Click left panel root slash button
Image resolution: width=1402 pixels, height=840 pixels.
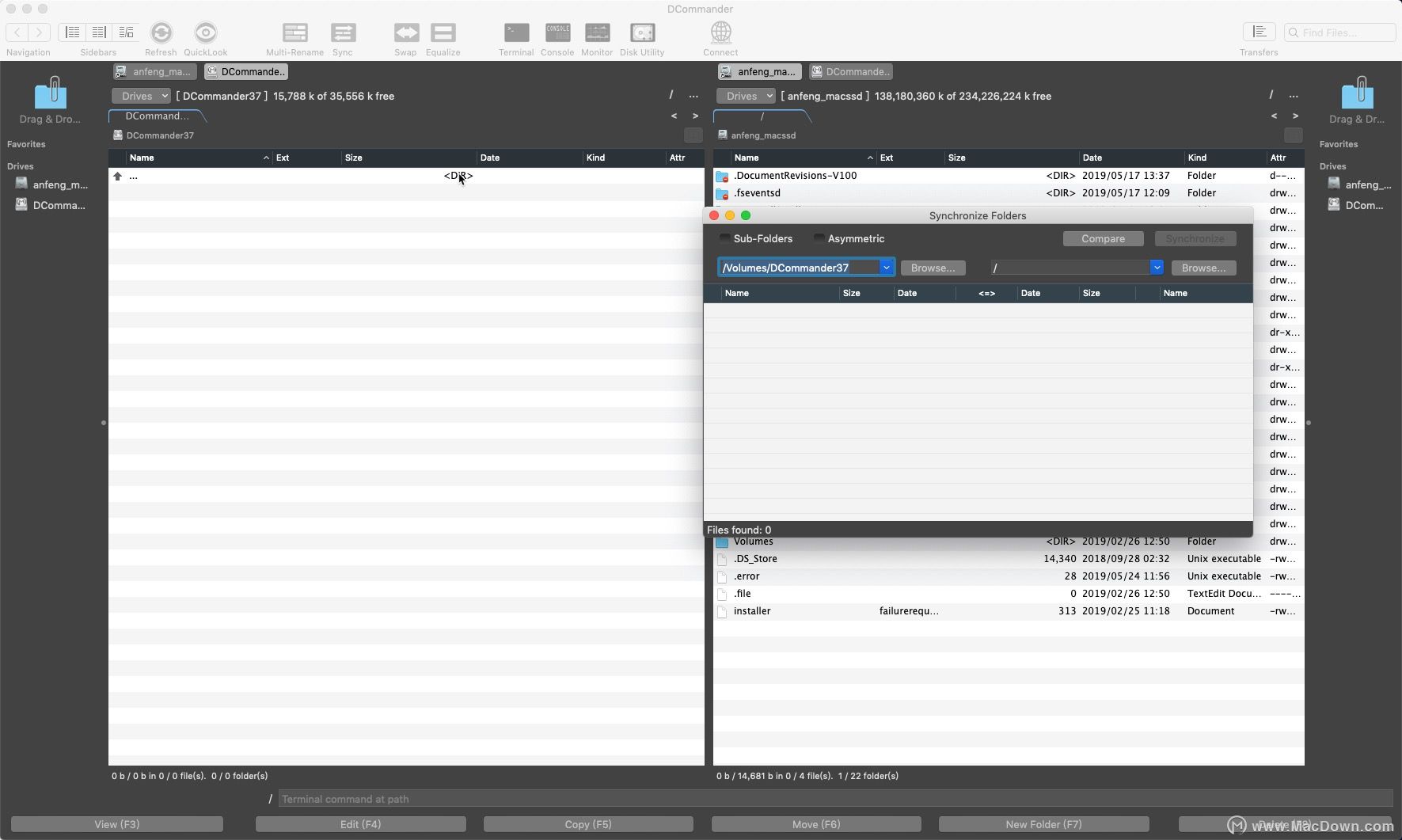click(671, 95)
